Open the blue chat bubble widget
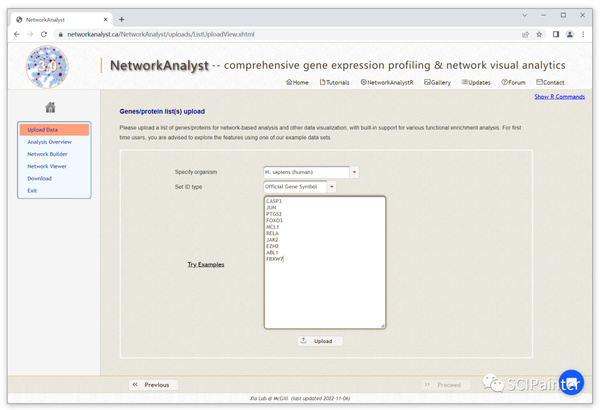 pyautogui.click(x=571, y=382)
